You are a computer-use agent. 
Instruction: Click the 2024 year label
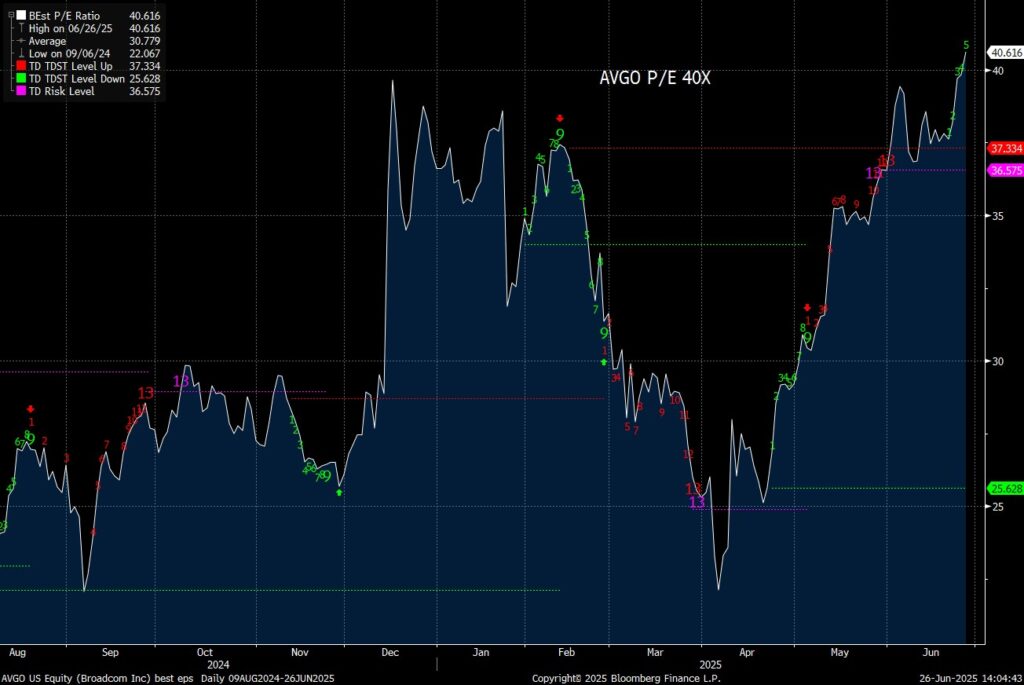[x=218, y=664]
